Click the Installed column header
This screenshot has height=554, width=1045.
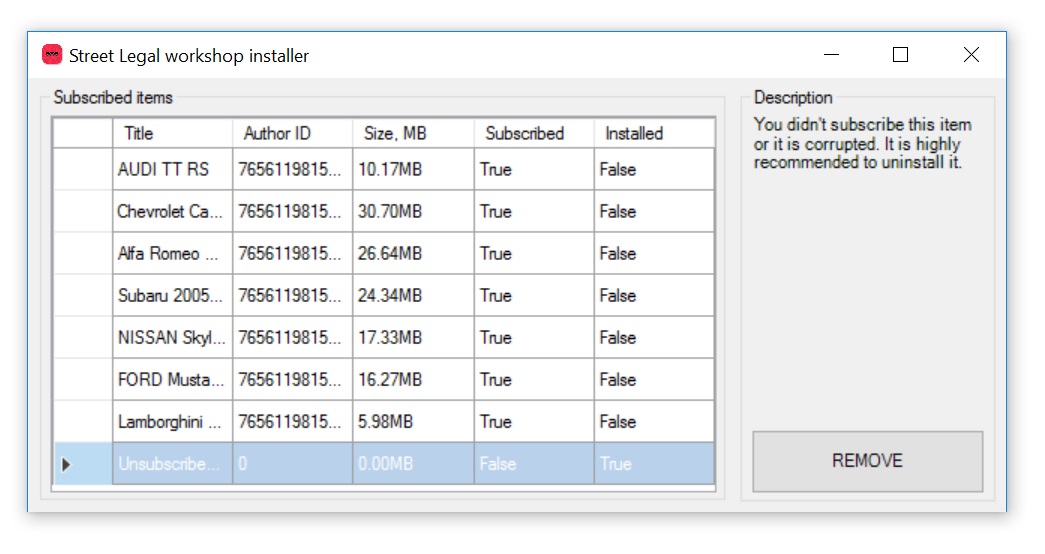[654, 133]
